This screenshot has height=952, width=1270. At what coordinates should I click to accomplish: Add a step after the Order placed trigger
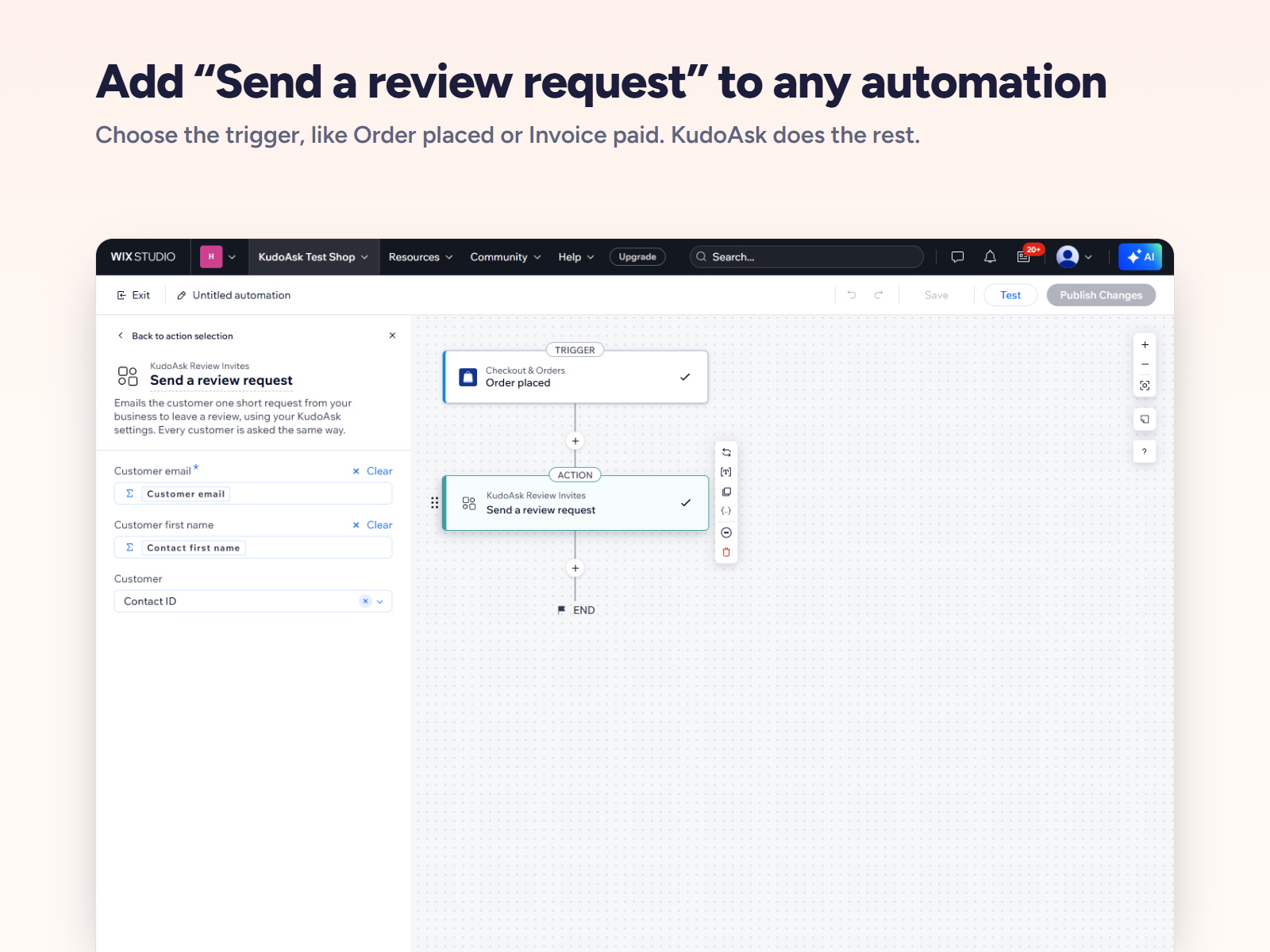coord(575,441)
